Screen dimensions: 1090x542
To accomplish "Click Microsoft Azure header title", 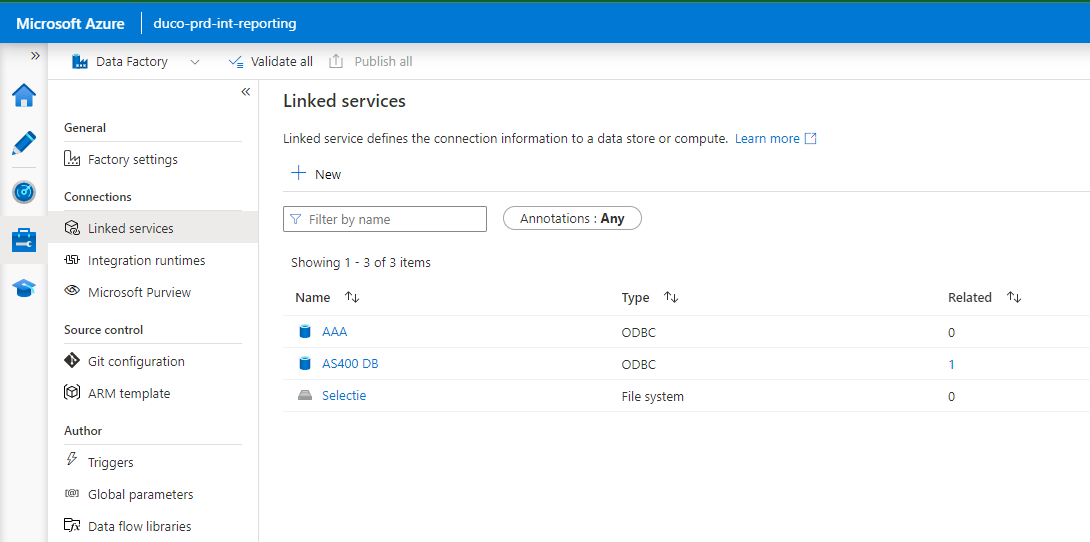I will point(70,24).
